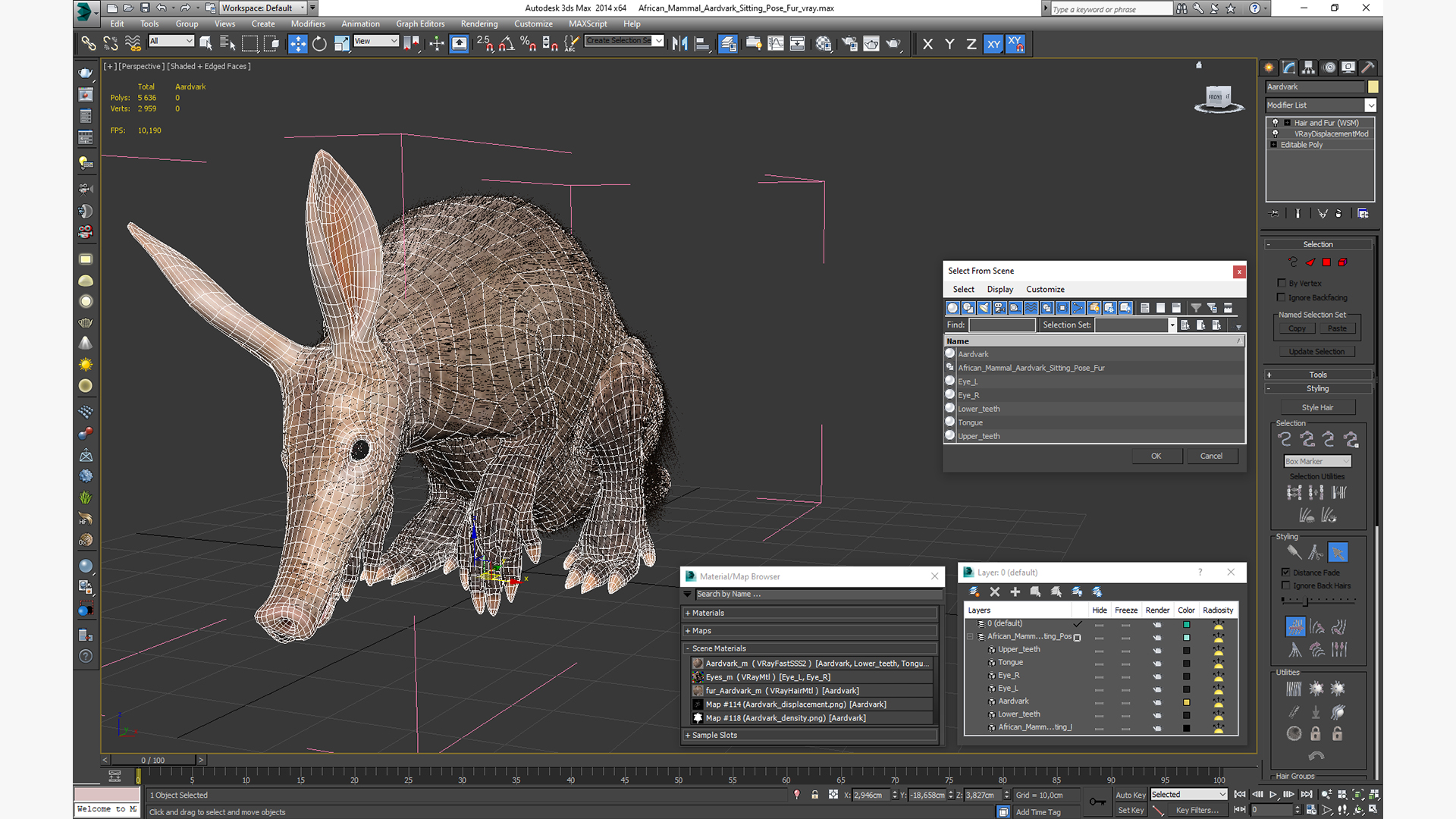1456x819 pixels.
Task: Select the Hair Cut scissors tool
Action: (1316, 552)
